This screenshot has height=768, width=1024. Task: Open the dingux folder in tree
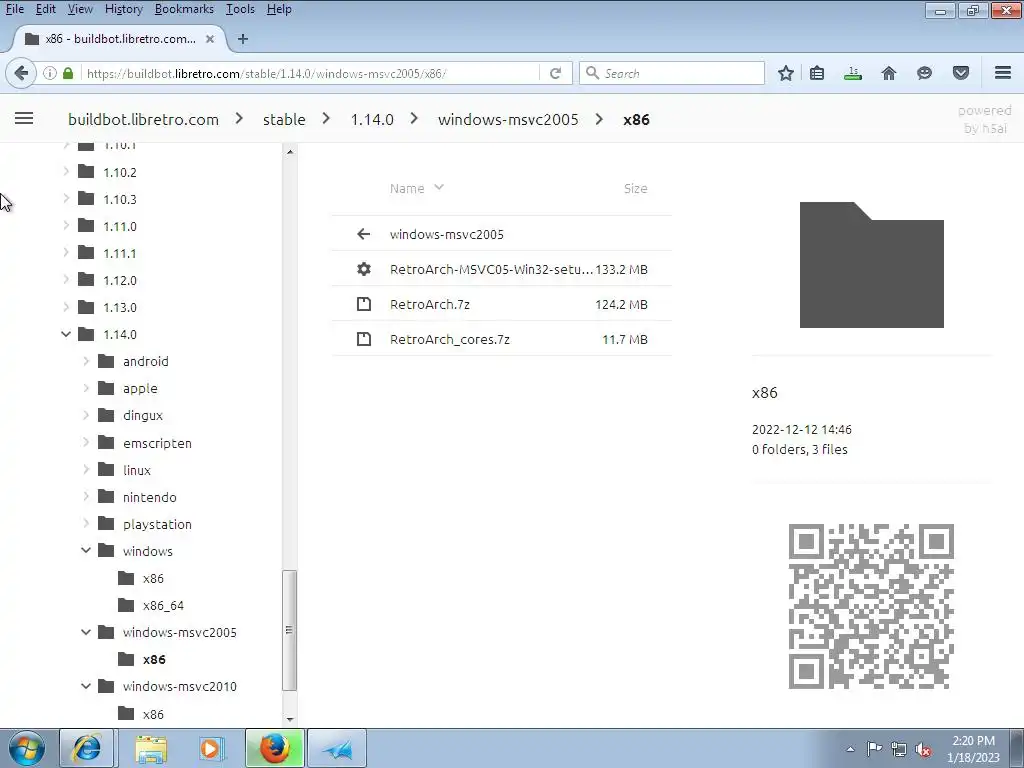click(142, 415)
